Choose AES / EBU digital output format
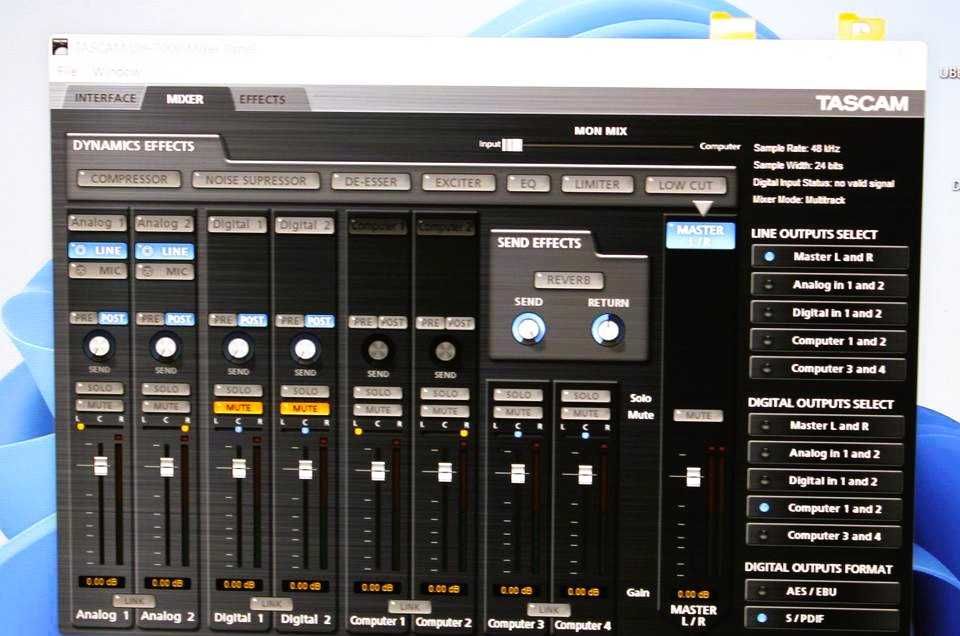The height and width of the screenshot is (636, 960). (822, 591)
